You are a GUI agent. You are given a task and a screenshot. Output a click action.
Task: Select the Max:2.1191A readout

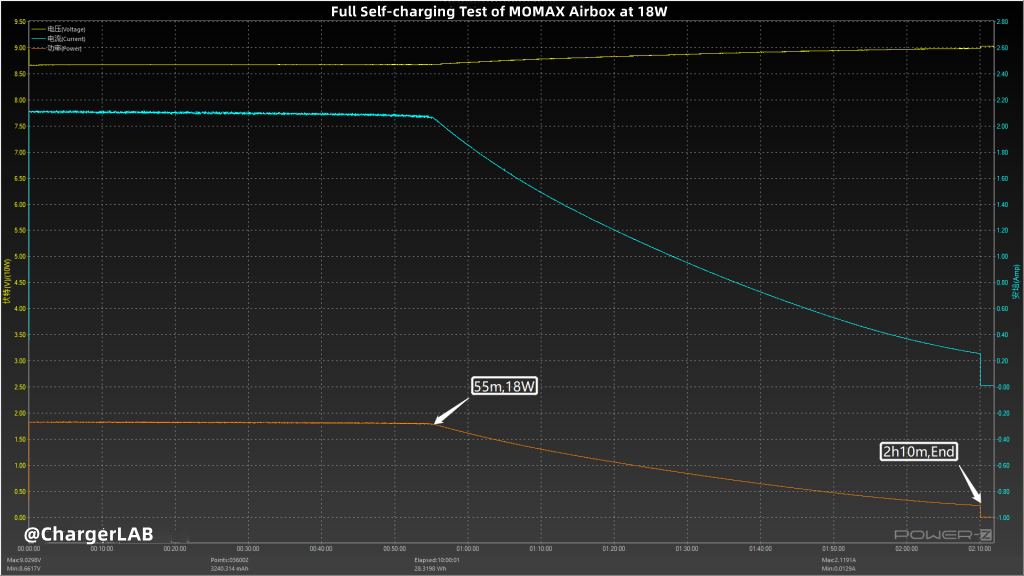[839, 560]
